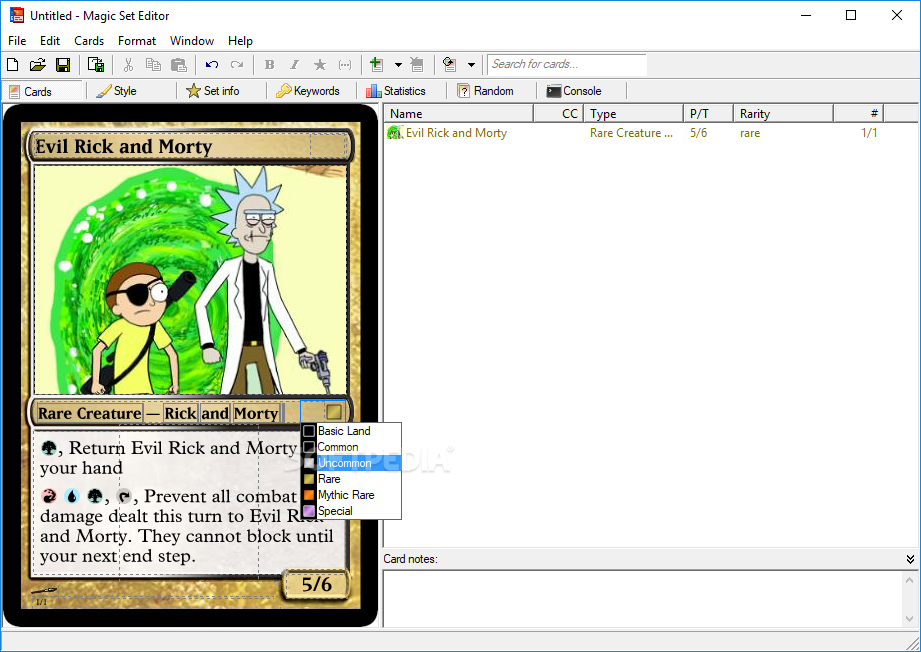Image resolution: width=921 pixels, height=652 pixels.
Task: Collapse the Card notes panel chevron
Action: coord(910,559)
